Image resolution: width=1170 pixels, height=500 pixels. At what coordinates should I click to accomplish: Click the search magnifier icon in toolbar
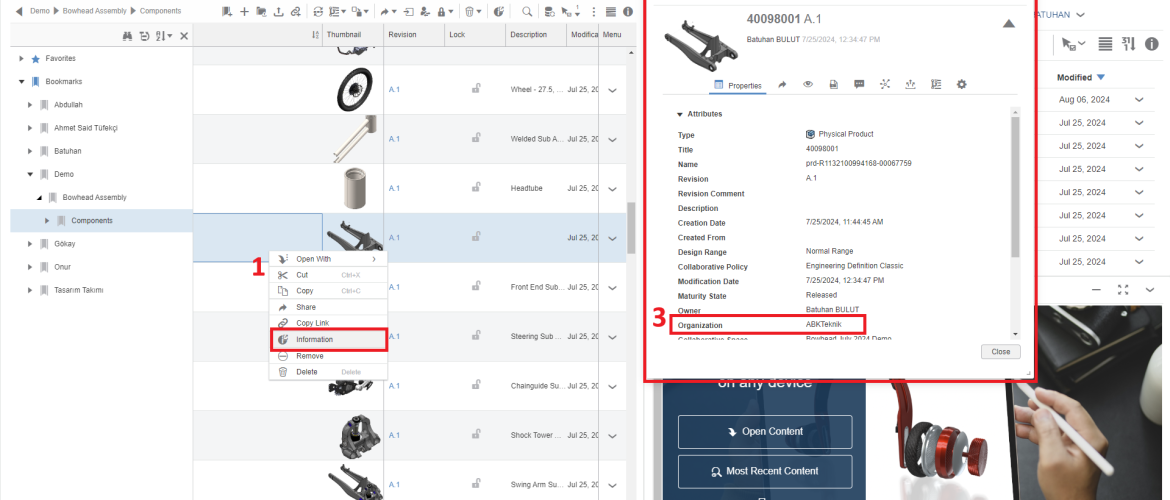tap(527, 11)
